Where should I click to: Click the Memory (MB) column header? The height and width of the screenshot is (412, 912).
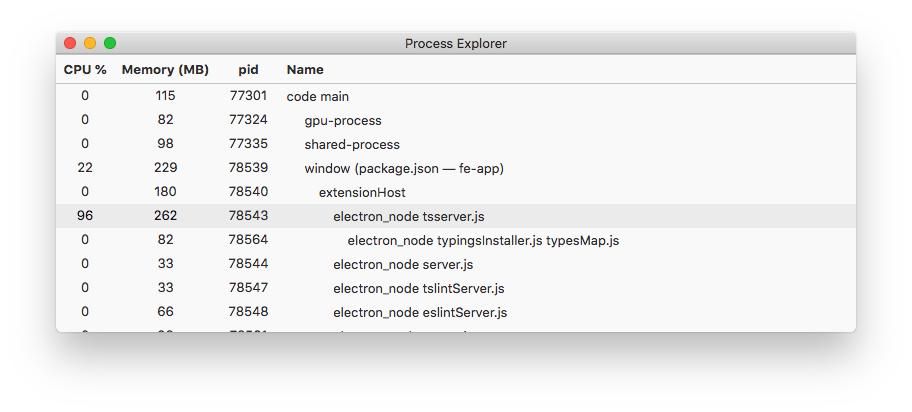point(165,70)
